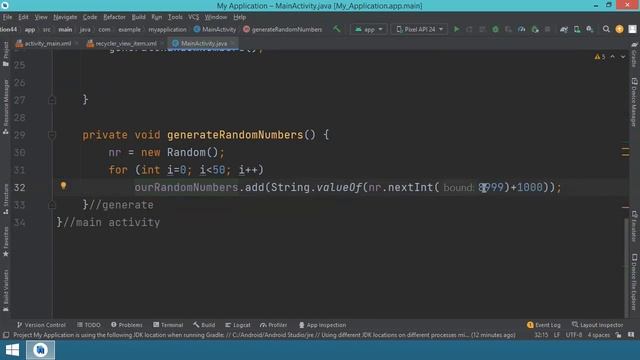Click the myapplication breadcrumb
This screenshot has width=640, height=360.
tap(167, 29)
